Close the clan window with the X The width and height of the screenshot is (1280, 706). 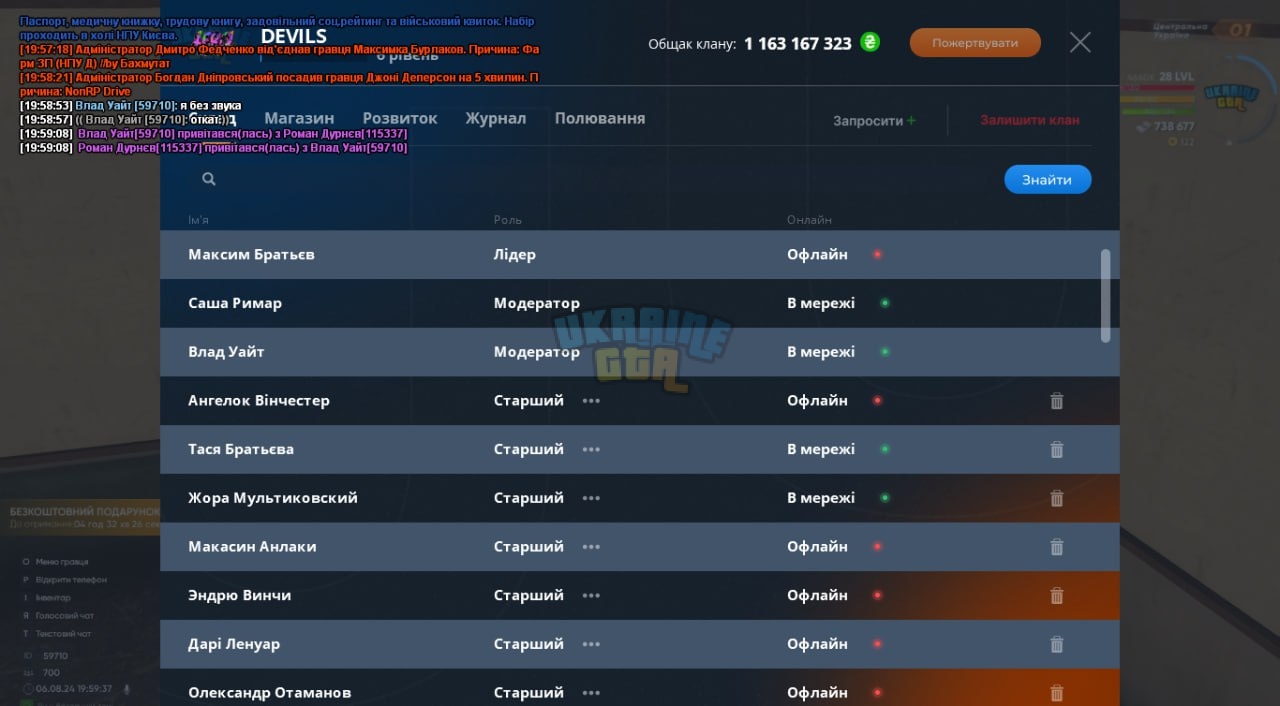(x=1080, y=42)
